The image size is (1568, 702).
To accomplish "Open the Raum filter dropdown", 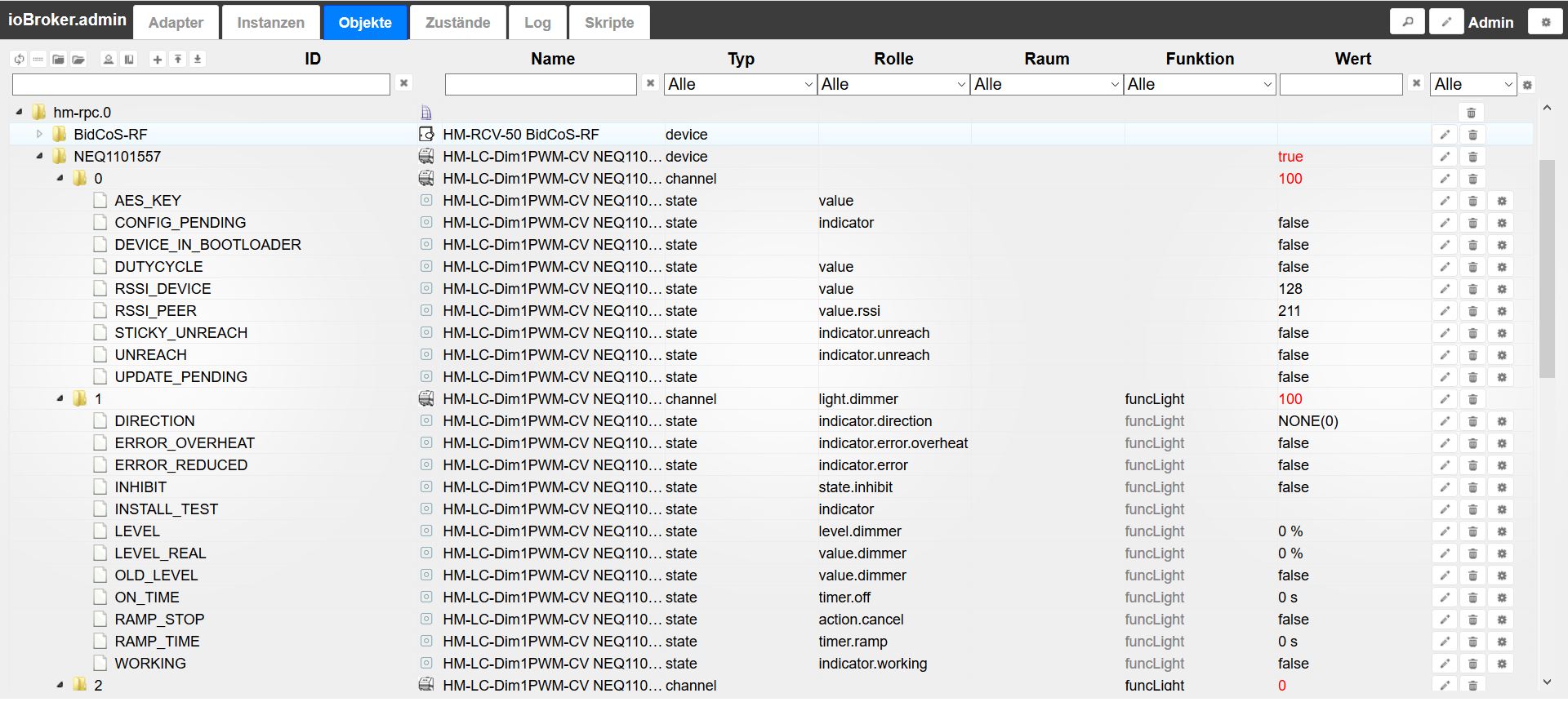I will click(1046, 84).
